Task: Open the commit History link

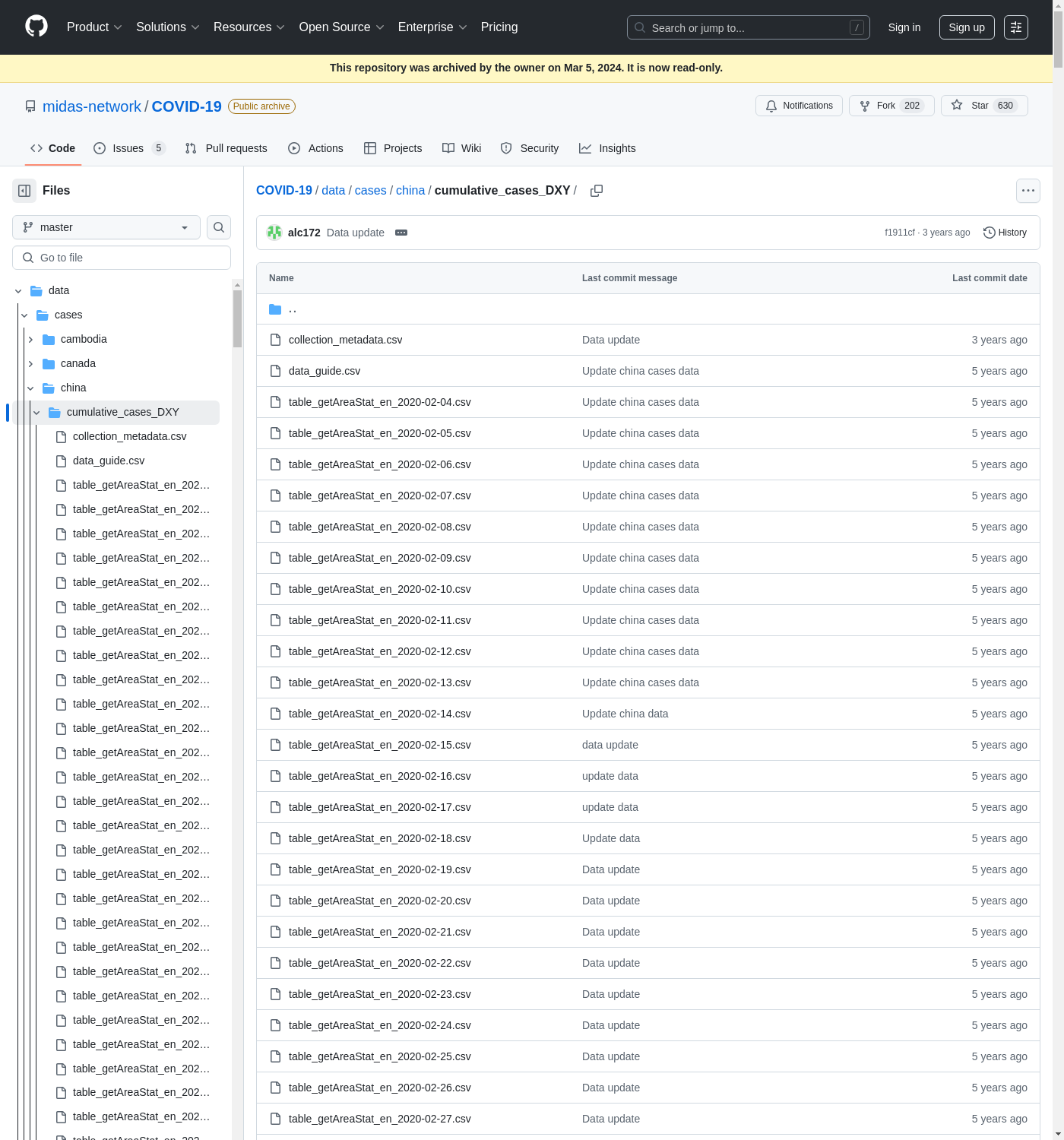Action: pos(1005,233)
